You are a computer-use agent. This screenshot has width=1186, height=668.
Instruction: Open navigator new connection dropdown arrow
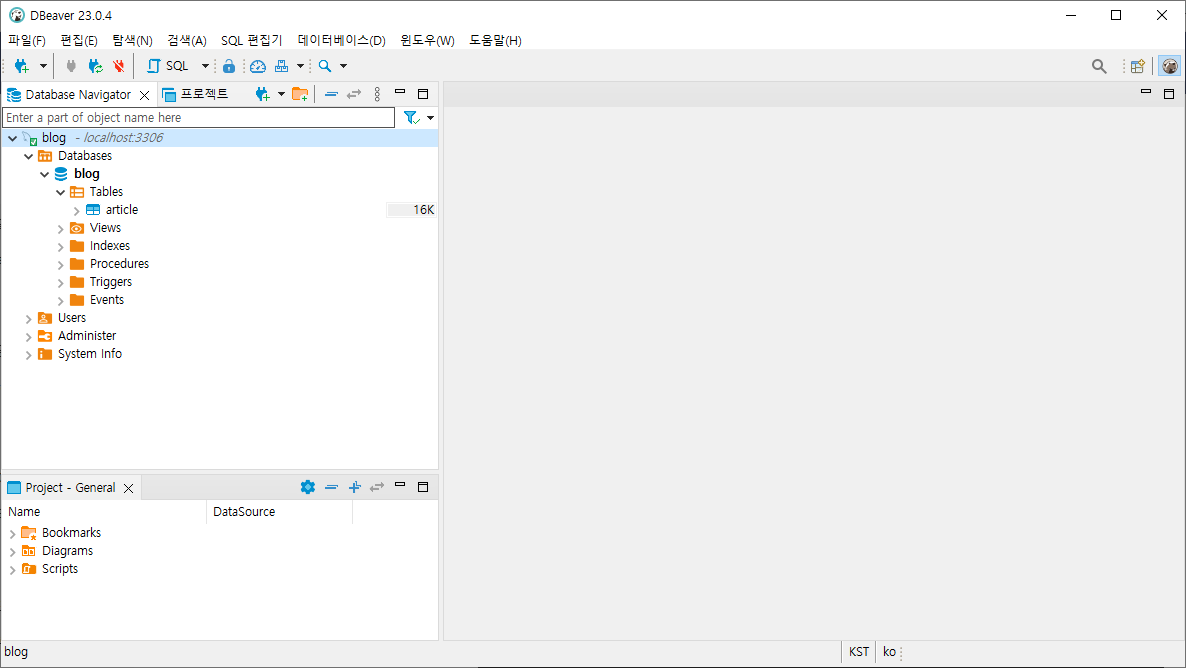point(281,95)
